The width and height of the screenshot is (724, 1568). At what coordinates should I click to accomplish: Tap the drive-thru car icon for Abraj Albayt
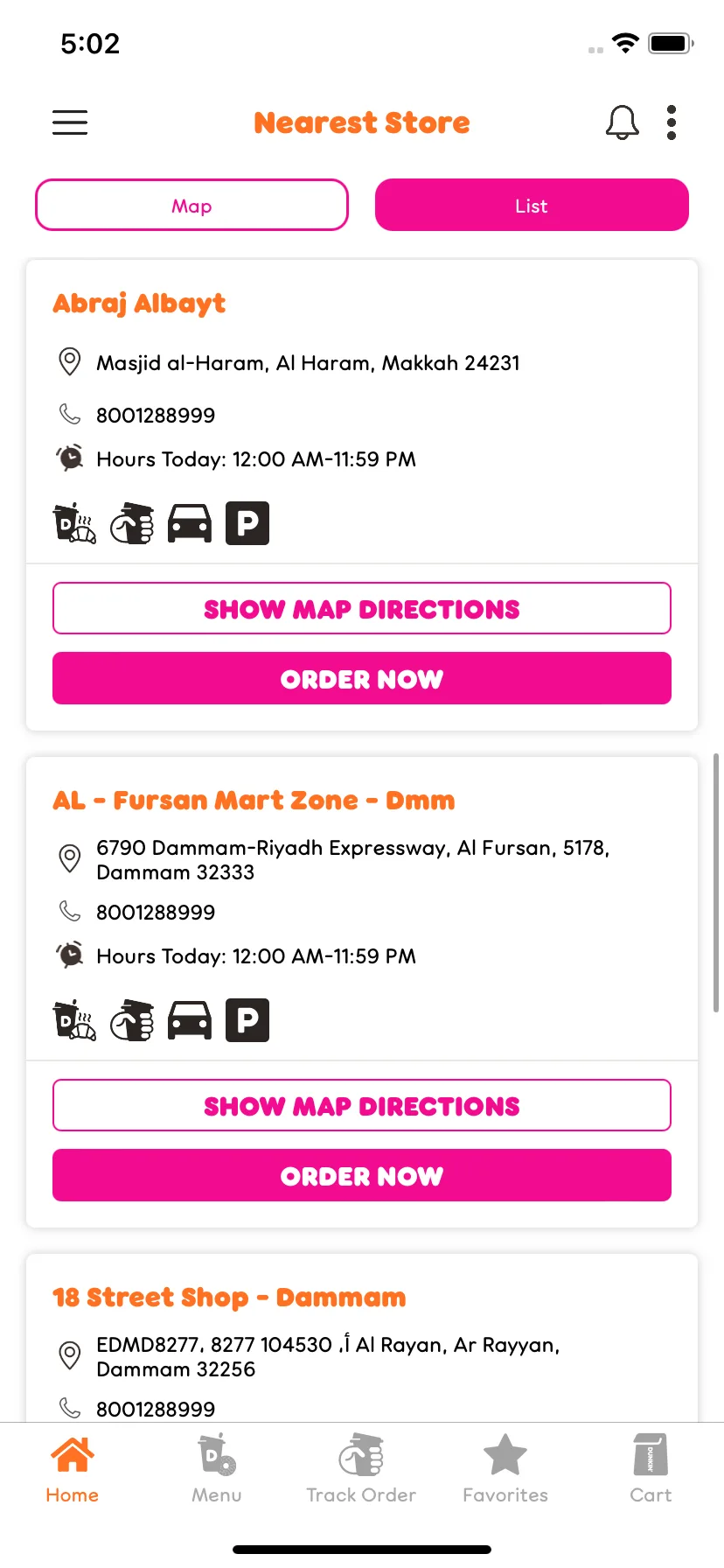click(190, 523)
